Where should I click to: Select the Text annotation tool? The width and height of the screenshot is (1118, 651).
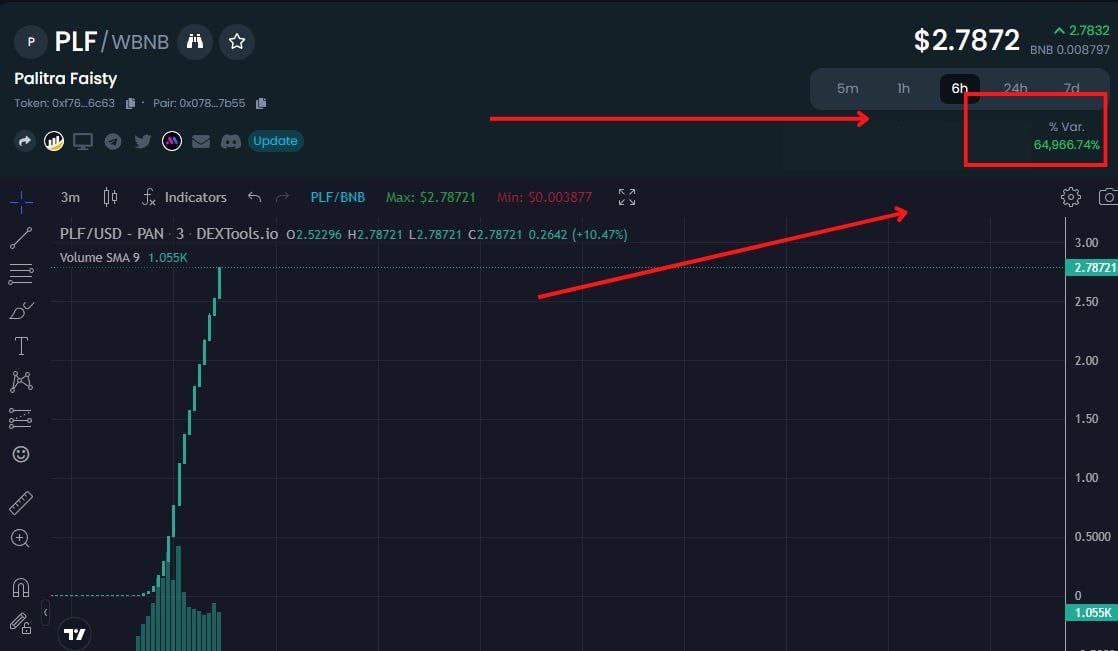click(21, 346)
